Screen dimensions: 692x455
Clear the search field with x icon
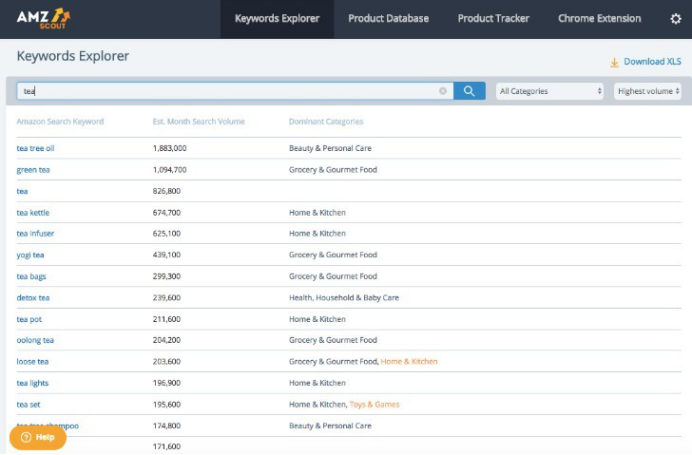(443, 91)
